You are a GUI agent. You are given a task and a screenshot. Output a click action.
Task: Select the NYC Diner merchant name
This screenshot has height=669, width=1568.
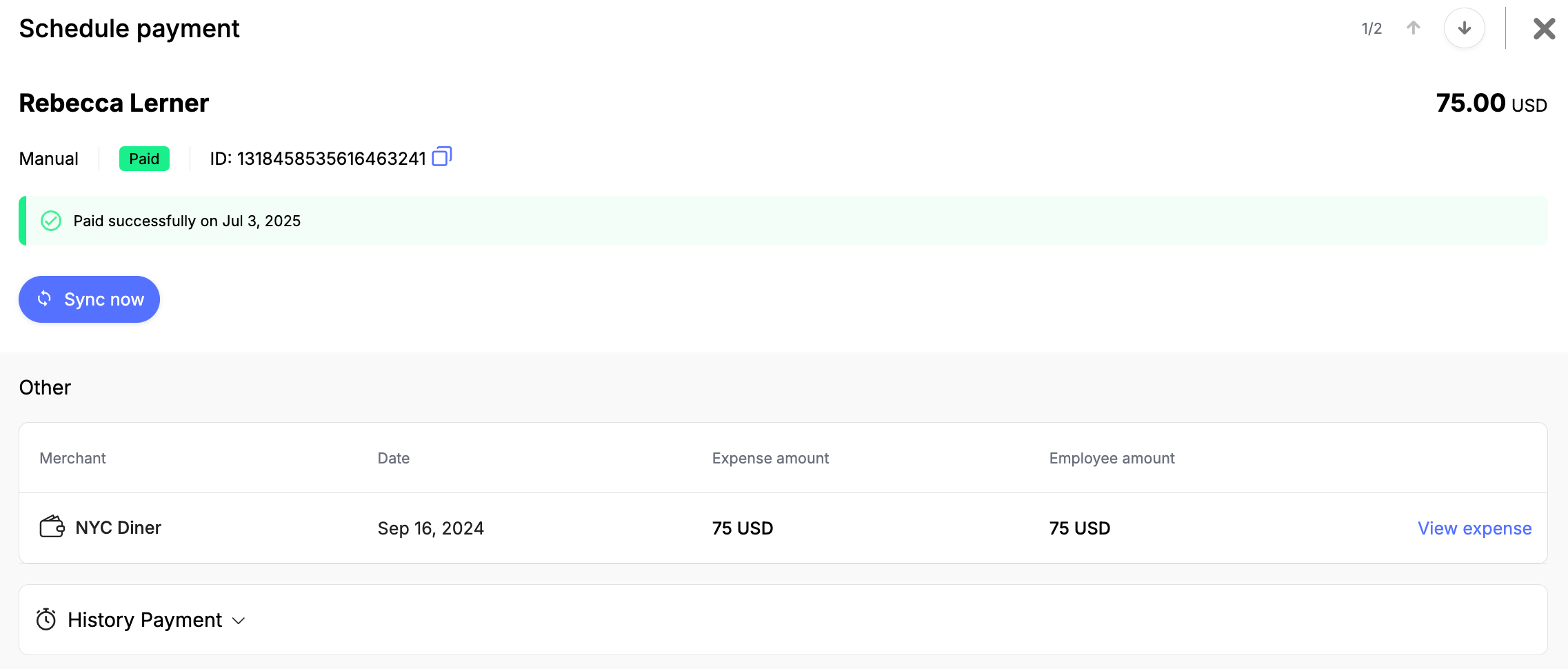point(118,528)
